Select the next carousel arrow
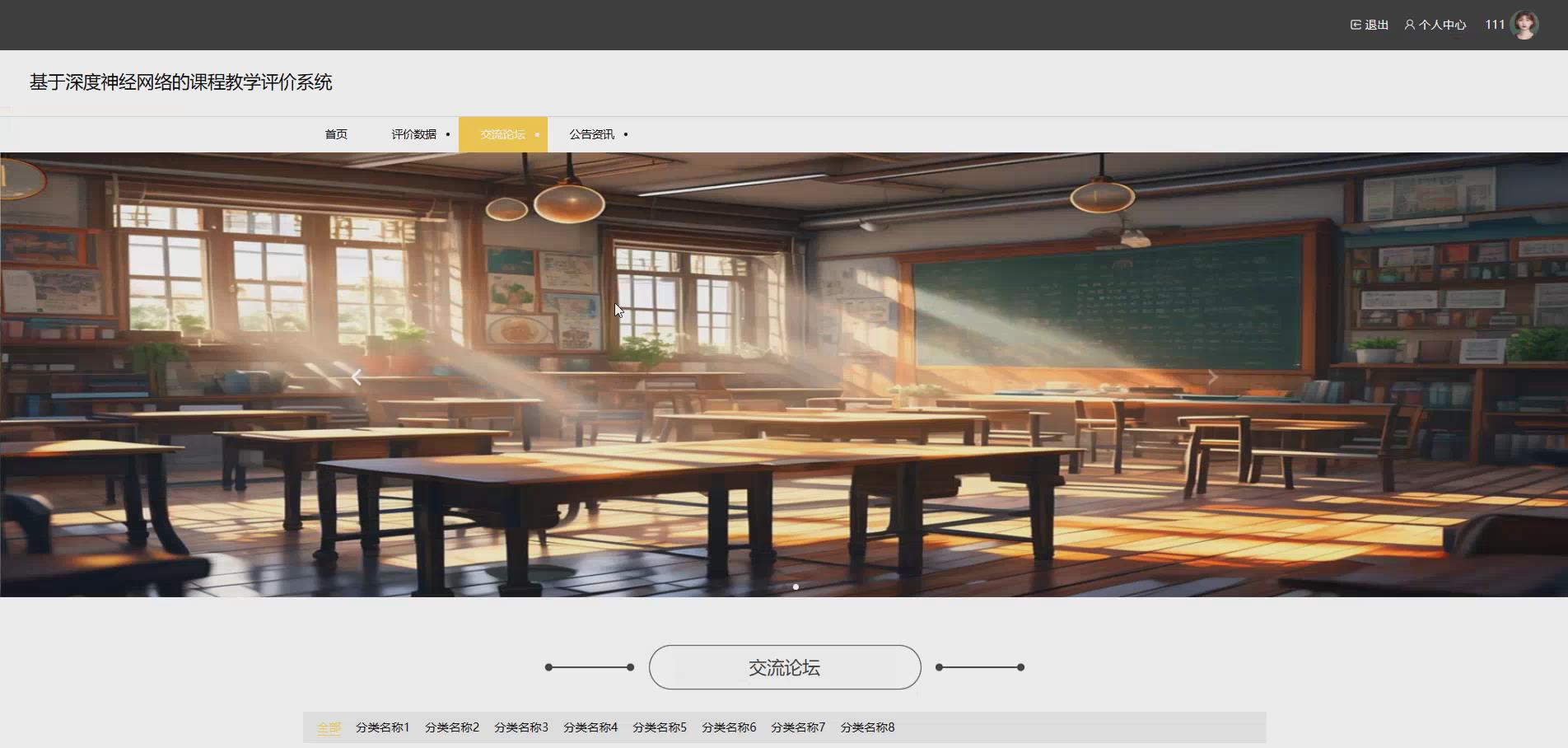Viewport: 1568px width, 748px height. 1212,376
